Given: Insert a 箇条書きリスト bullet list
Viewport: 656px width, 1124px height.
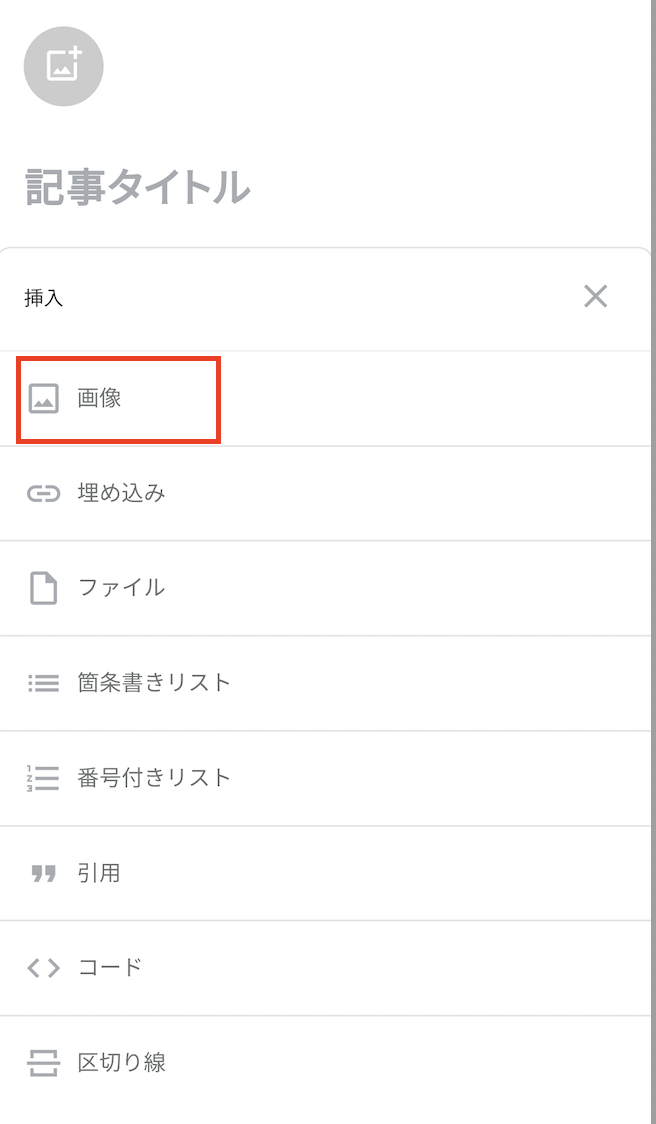Looking at the screenshot, I should coord(154,683).
